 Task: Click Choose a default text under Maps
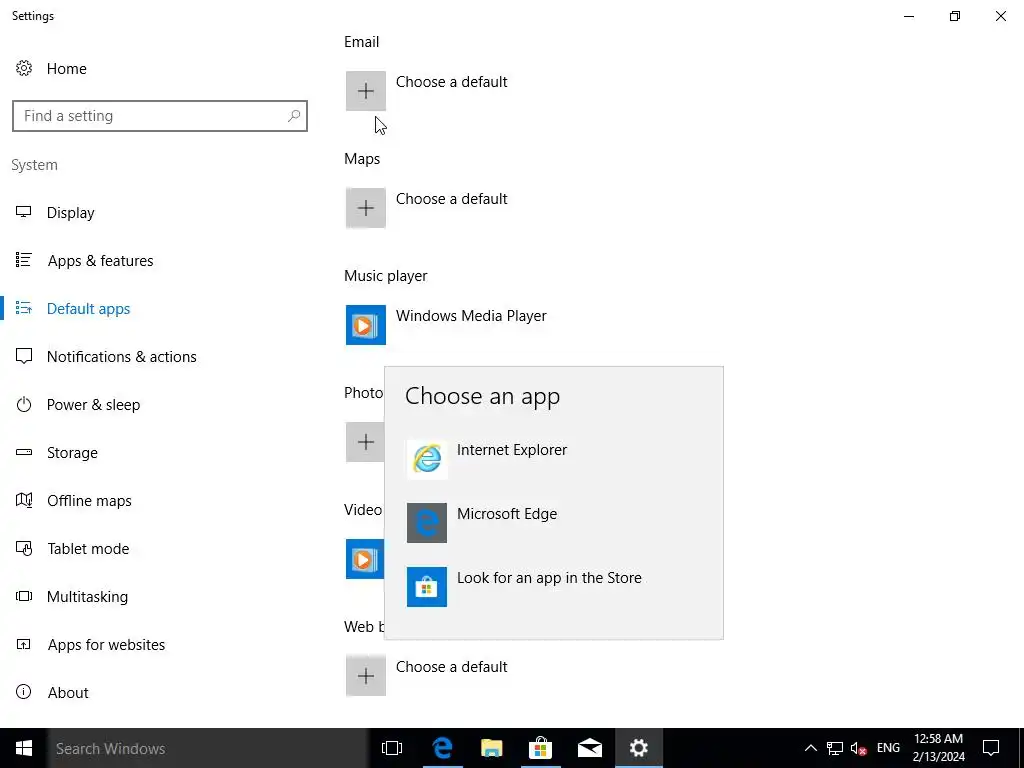coord(451,199)
